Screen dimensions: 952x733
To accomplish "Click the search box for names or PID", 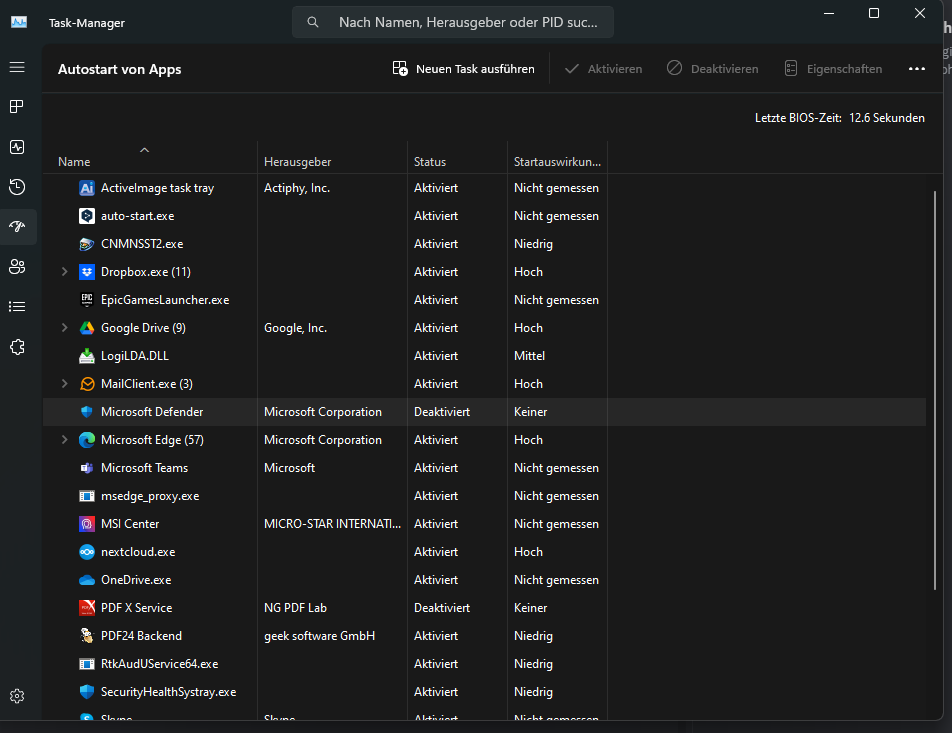I will point(453,22).
